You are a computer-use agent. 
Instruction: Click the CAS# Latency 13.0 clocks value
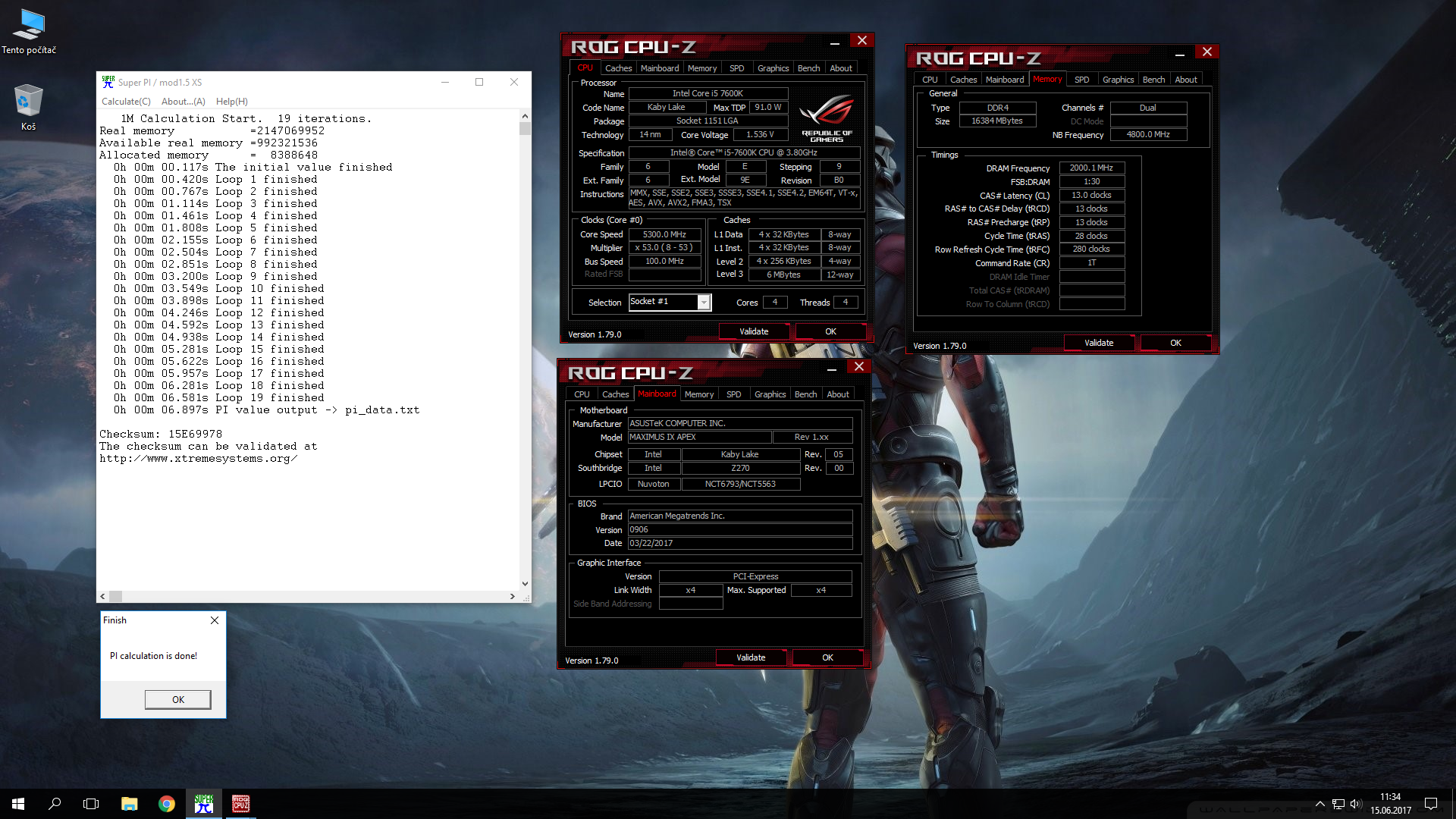tap(1092, 196)
